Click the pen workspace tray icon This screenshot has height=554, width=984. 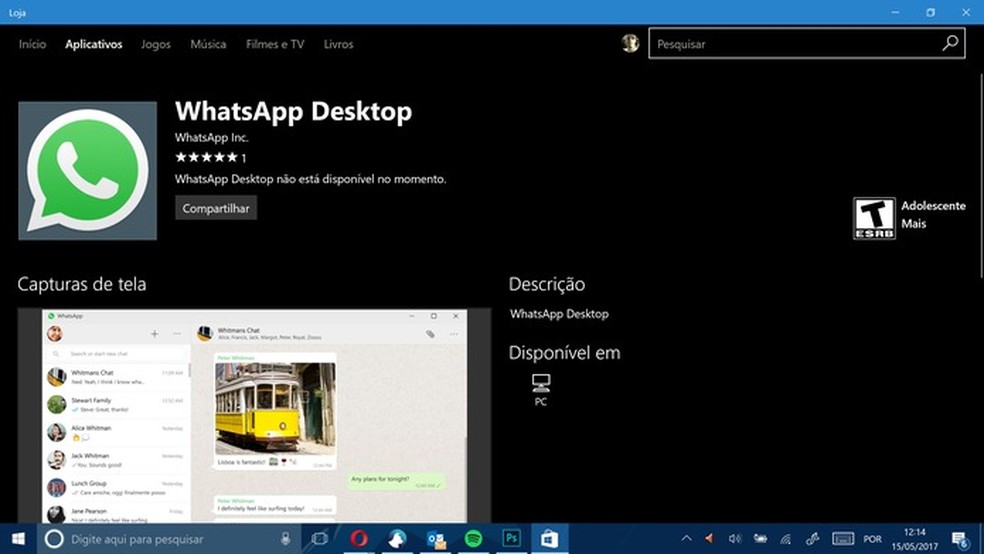812,538
